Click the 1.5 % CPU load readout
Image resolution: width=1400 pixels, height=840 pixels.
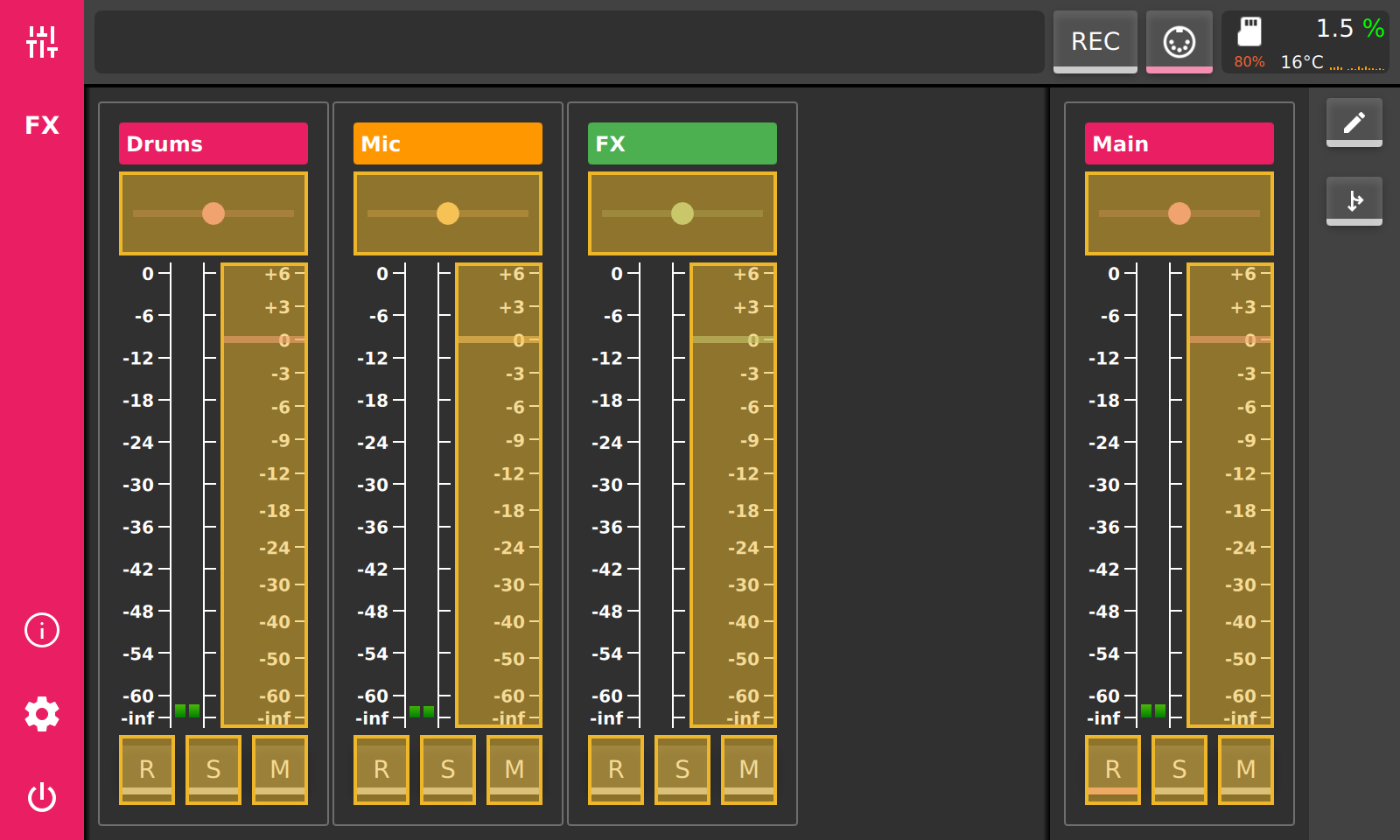pyautogui.click(x=1350, y=29)
